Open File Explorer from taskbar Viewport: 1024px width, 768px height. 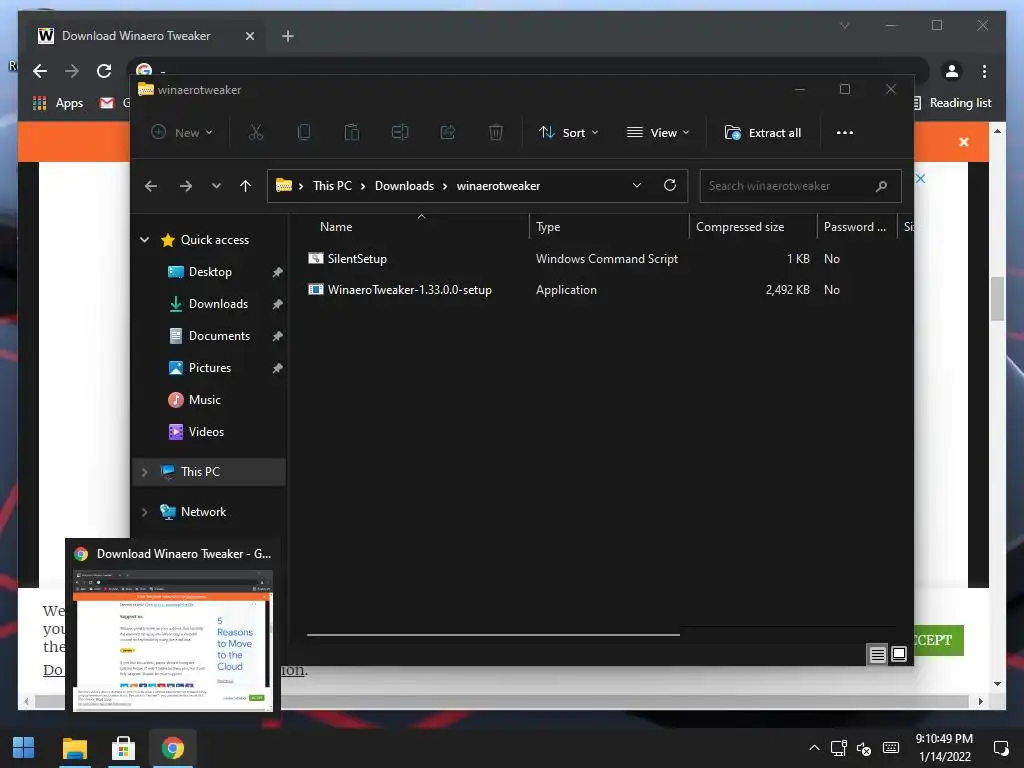74,748
